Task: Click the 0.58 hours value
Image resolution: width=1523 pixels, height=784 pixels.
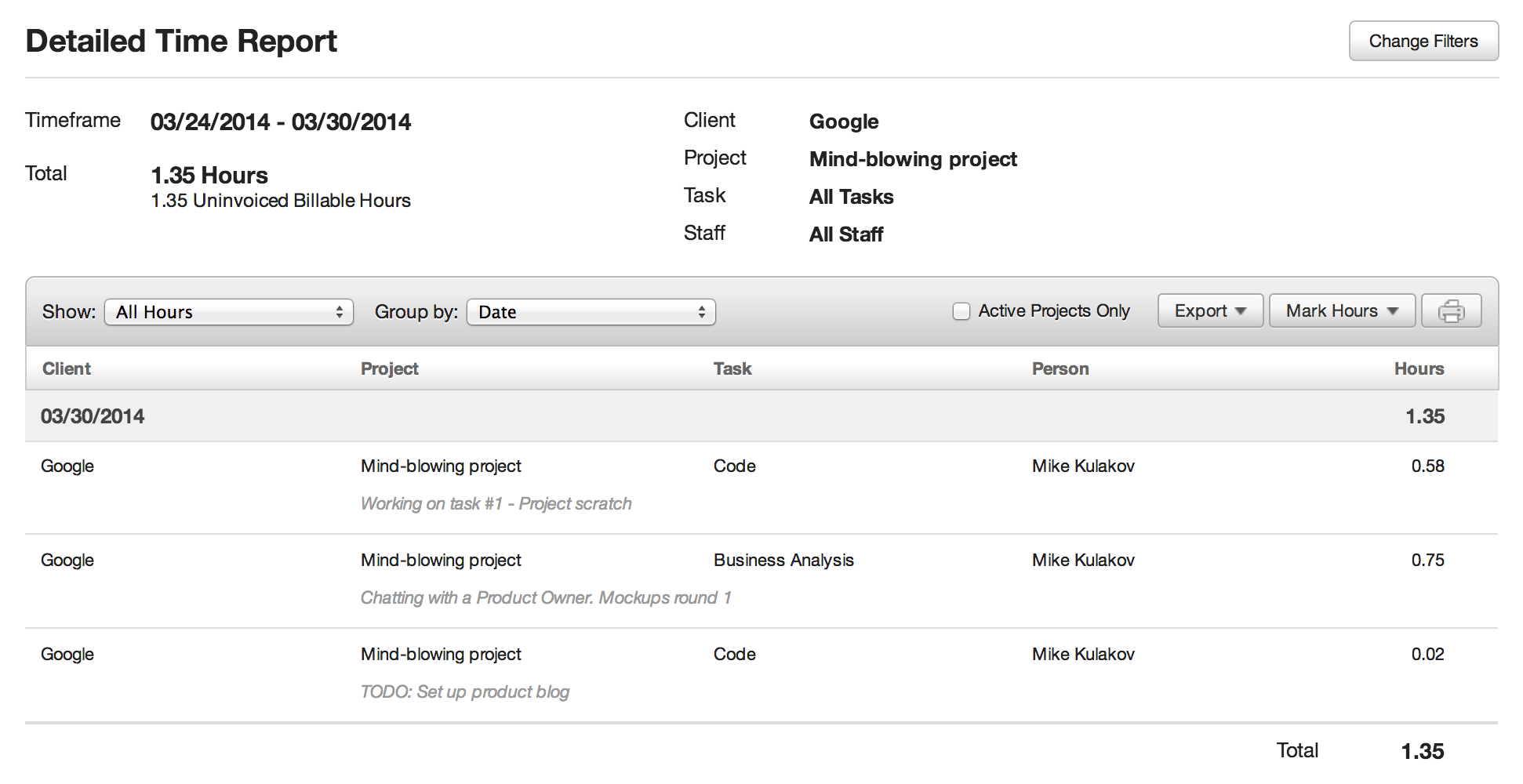Action: (x=1427, y=466)
